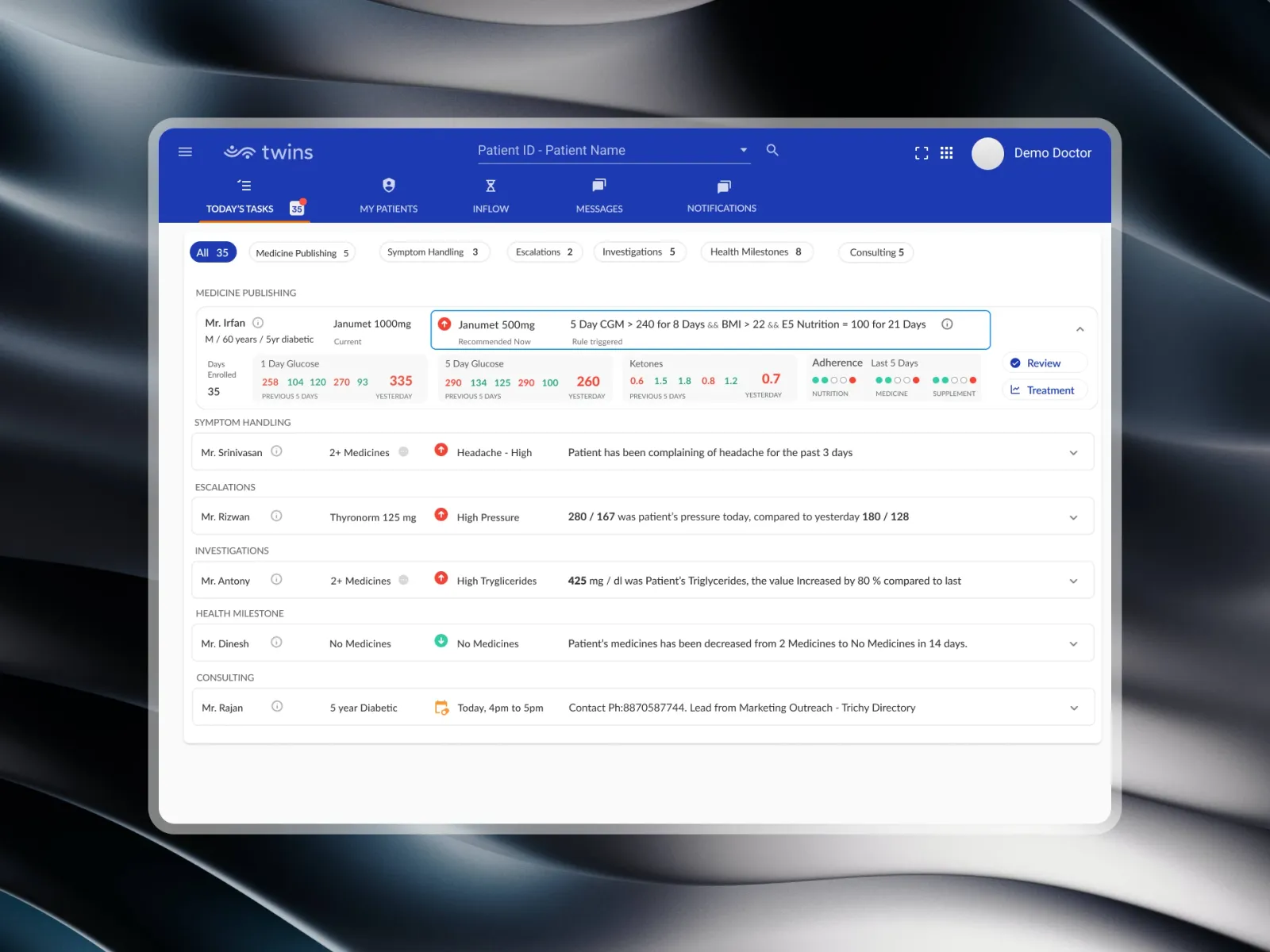Filter by Consulting 5

click(x=876, y=253)
